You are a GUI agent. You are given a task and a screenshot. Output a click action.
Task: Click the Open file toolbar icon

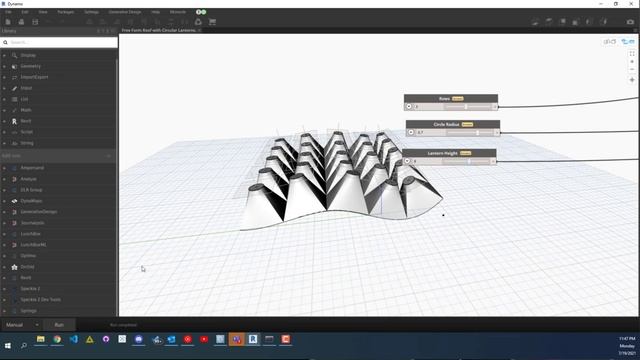[x=21, y=22]
